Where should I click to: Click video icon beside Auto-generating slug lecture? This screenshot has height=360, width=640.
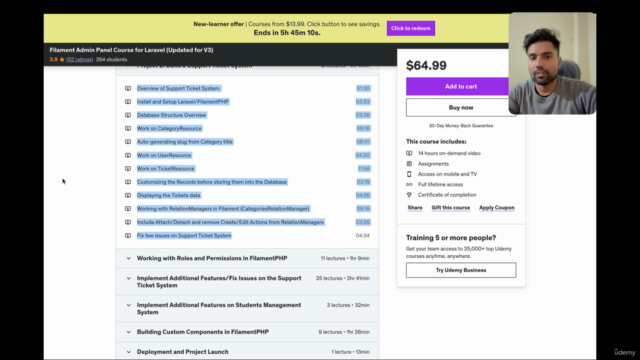point(128,142)
